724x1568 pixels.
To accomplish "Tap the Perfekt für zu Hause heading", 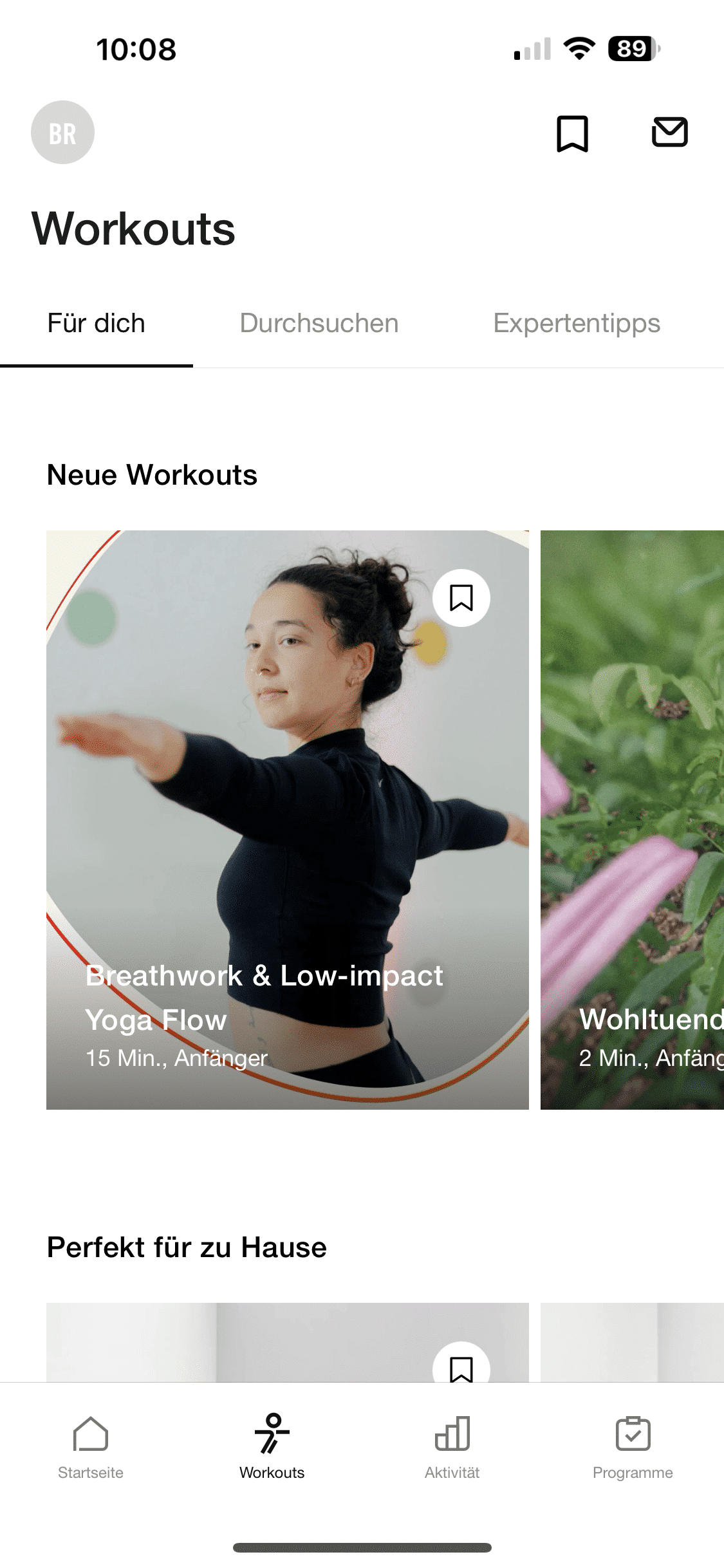I will [x=187, y=1247].
